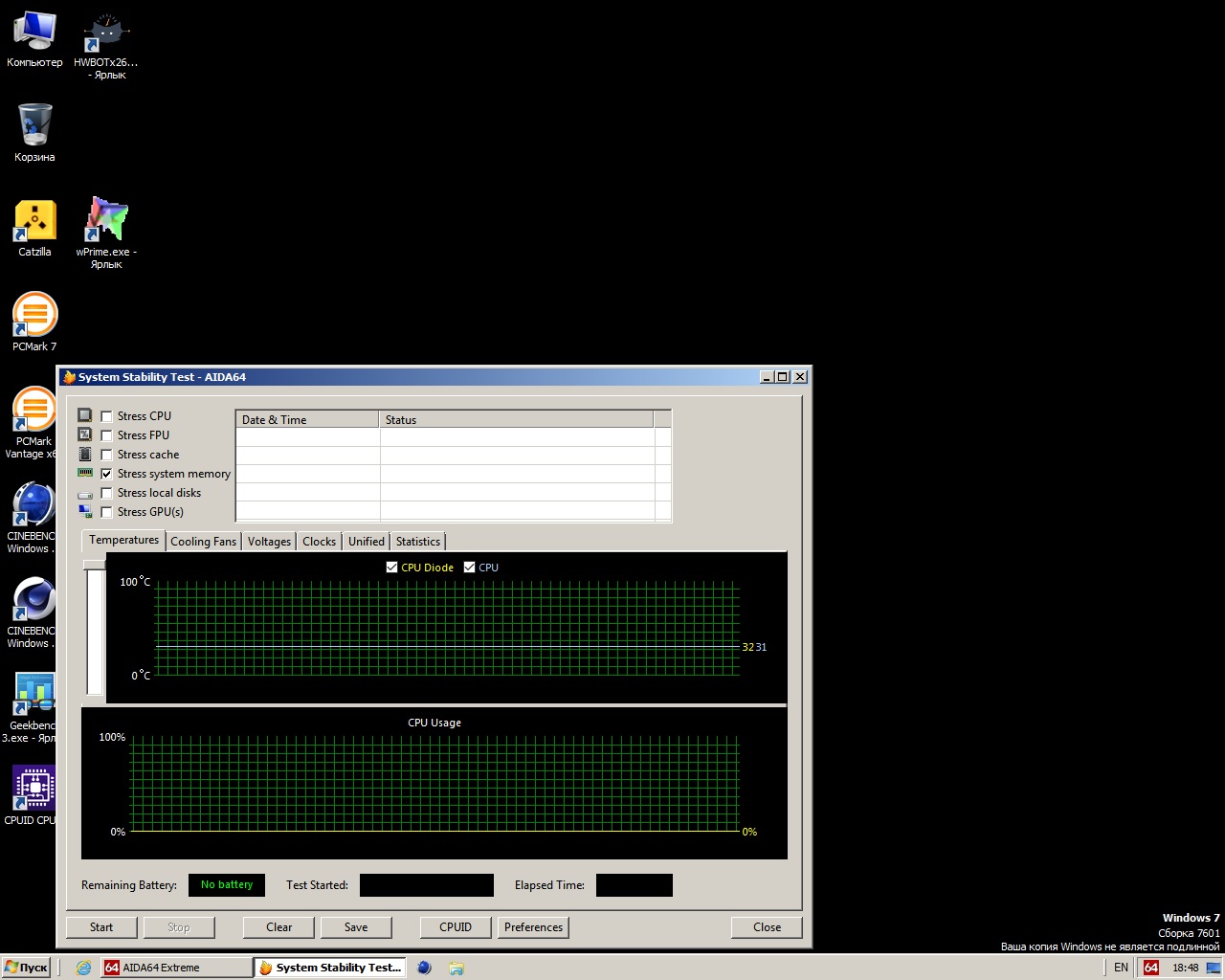
Task: Select the CINEBENCH shortcut with dark sphere icon
Action: (31, 612)
